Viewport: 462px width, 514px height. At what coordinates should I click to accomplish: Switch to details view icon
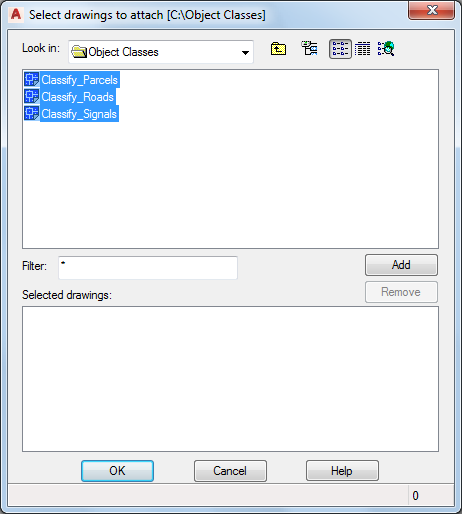tap(362, 49)
